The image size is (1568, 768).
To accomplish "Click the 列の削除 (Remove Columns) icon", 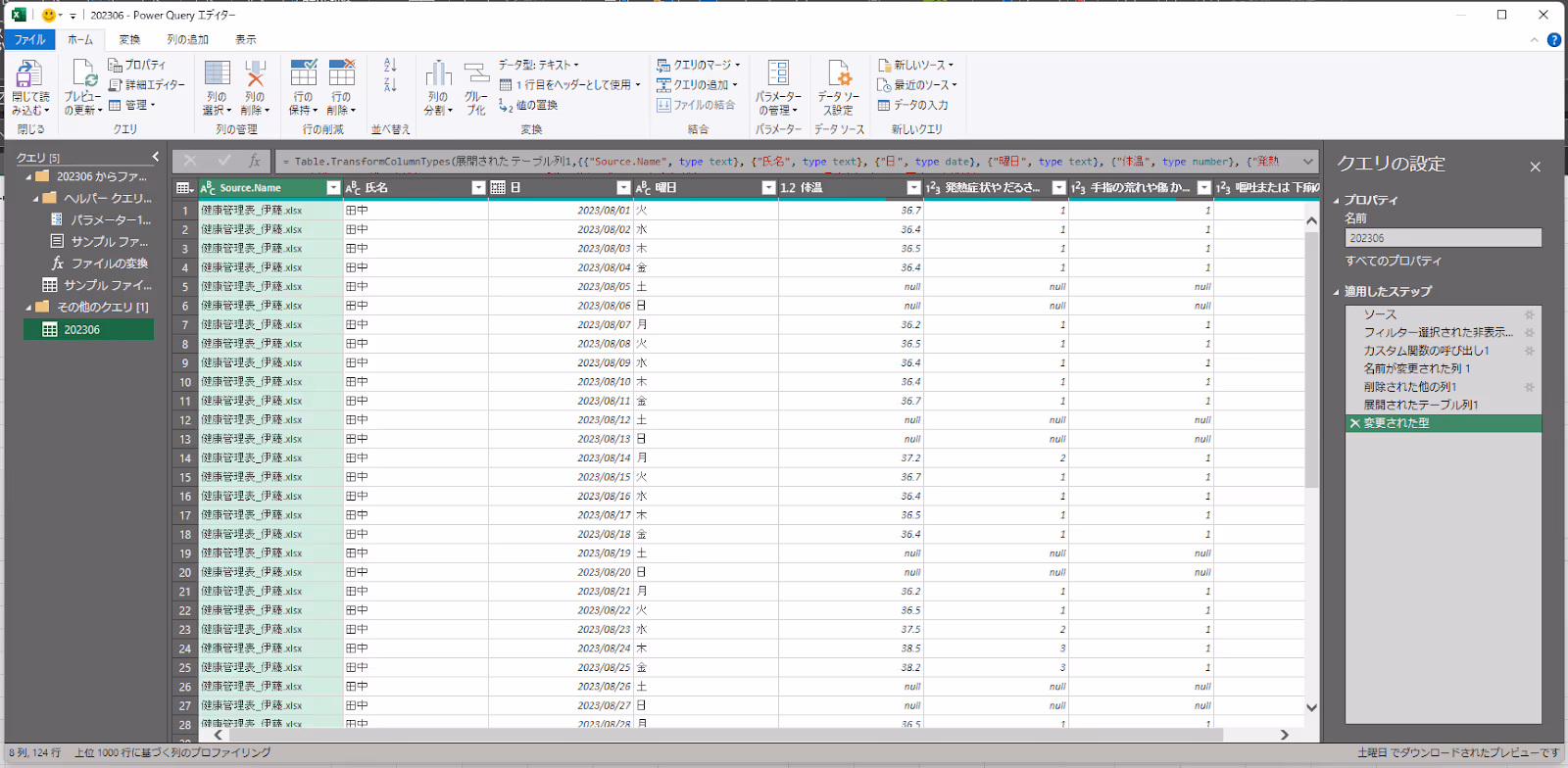I will [x=255, y=73].
